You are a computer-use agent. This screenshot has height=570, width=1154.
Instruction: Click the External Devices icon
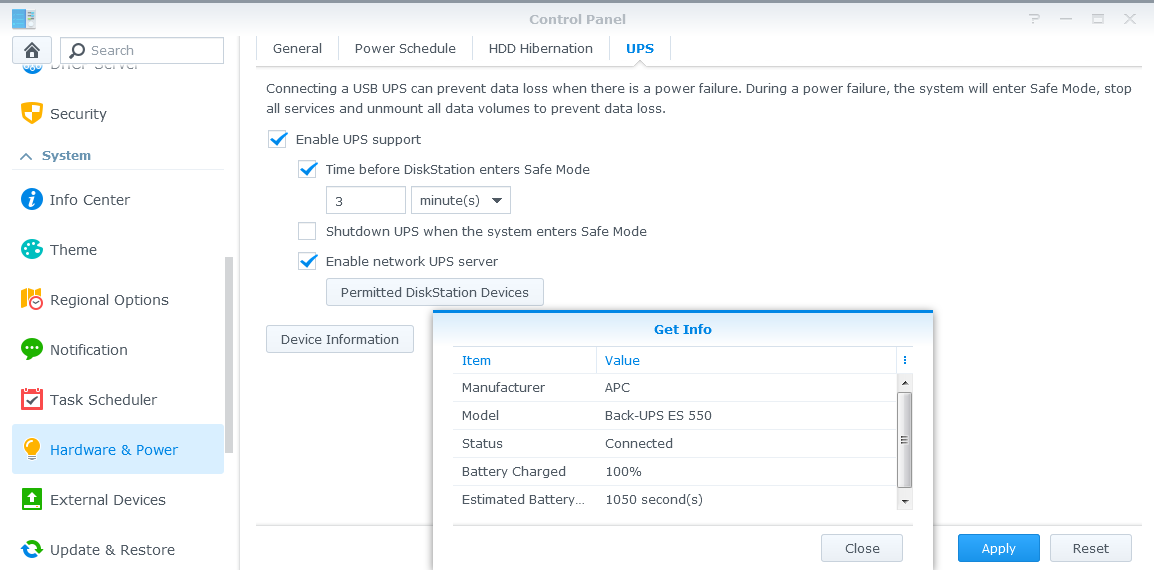point(32,499)
